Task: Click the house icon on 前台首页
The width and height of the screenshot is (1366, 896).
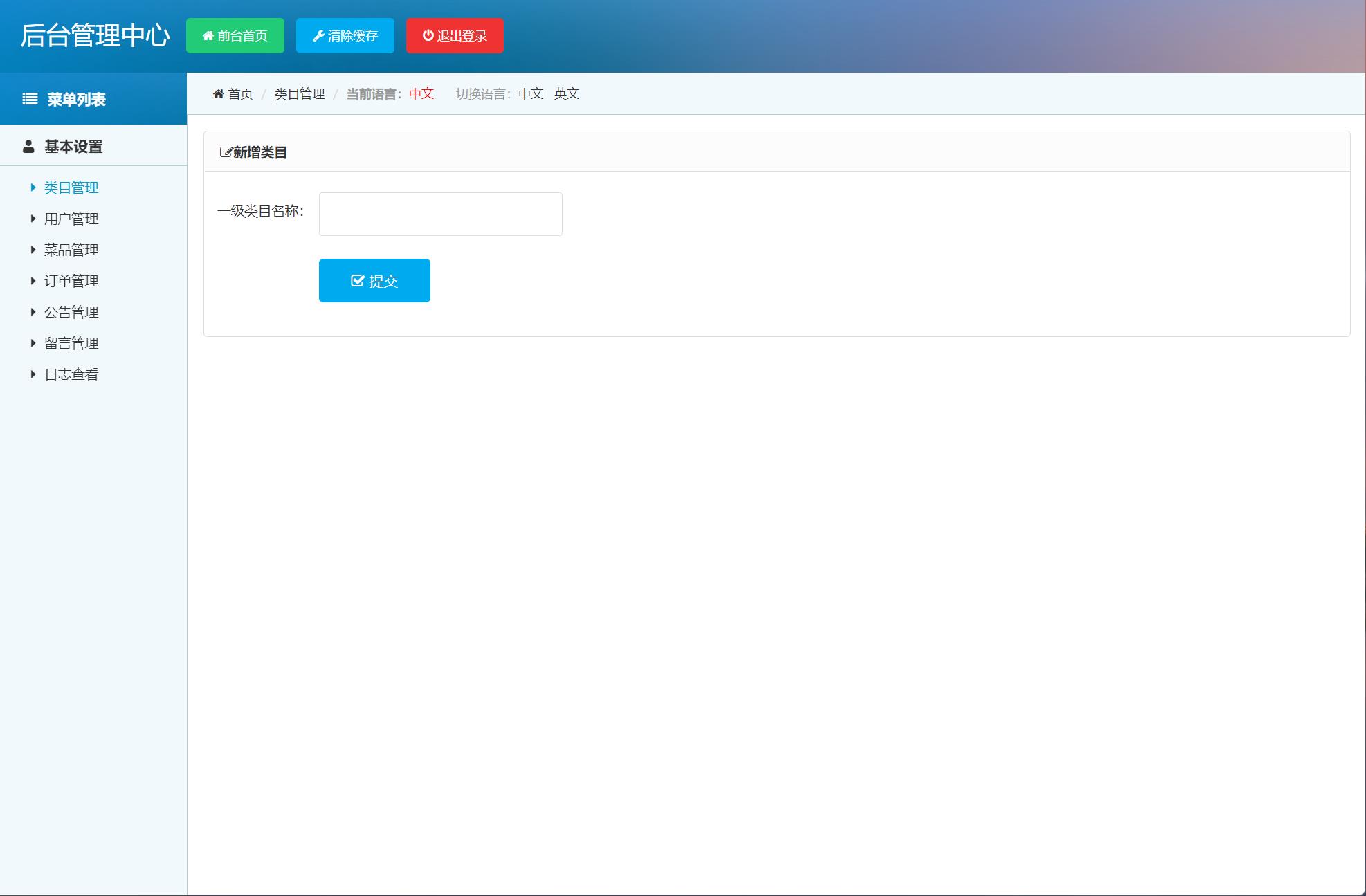Action: (x=208, y=36)
